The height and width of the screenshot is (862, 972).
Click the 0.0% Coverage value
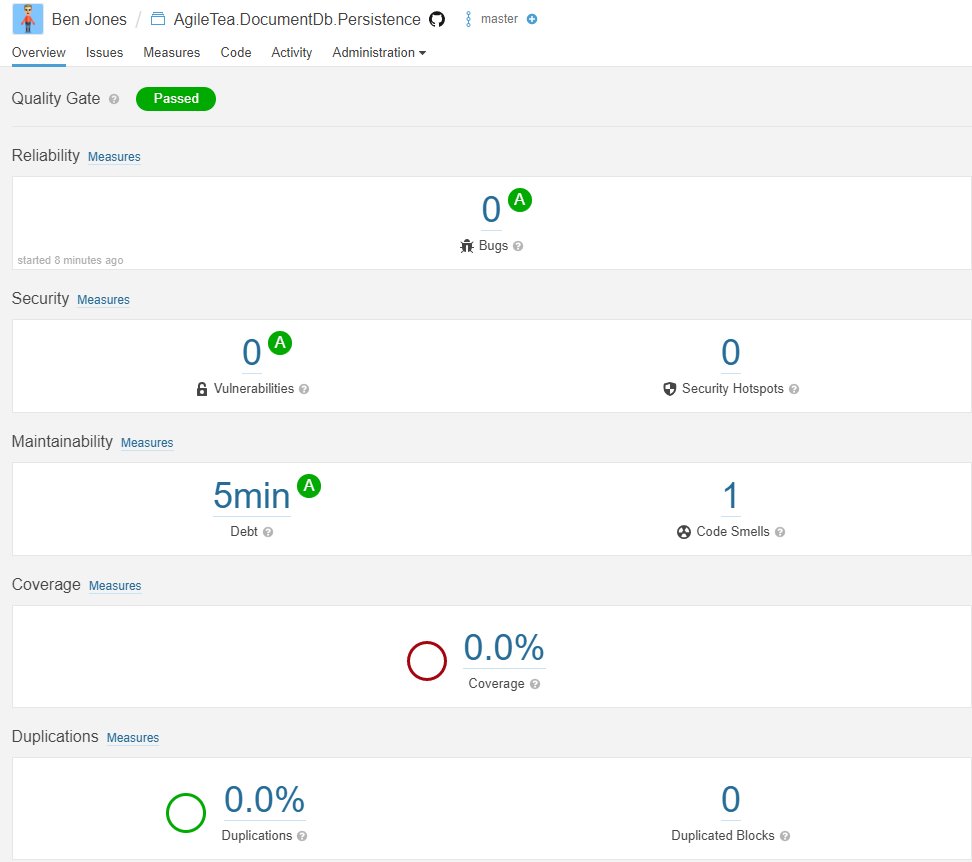[x=504, y=648]
